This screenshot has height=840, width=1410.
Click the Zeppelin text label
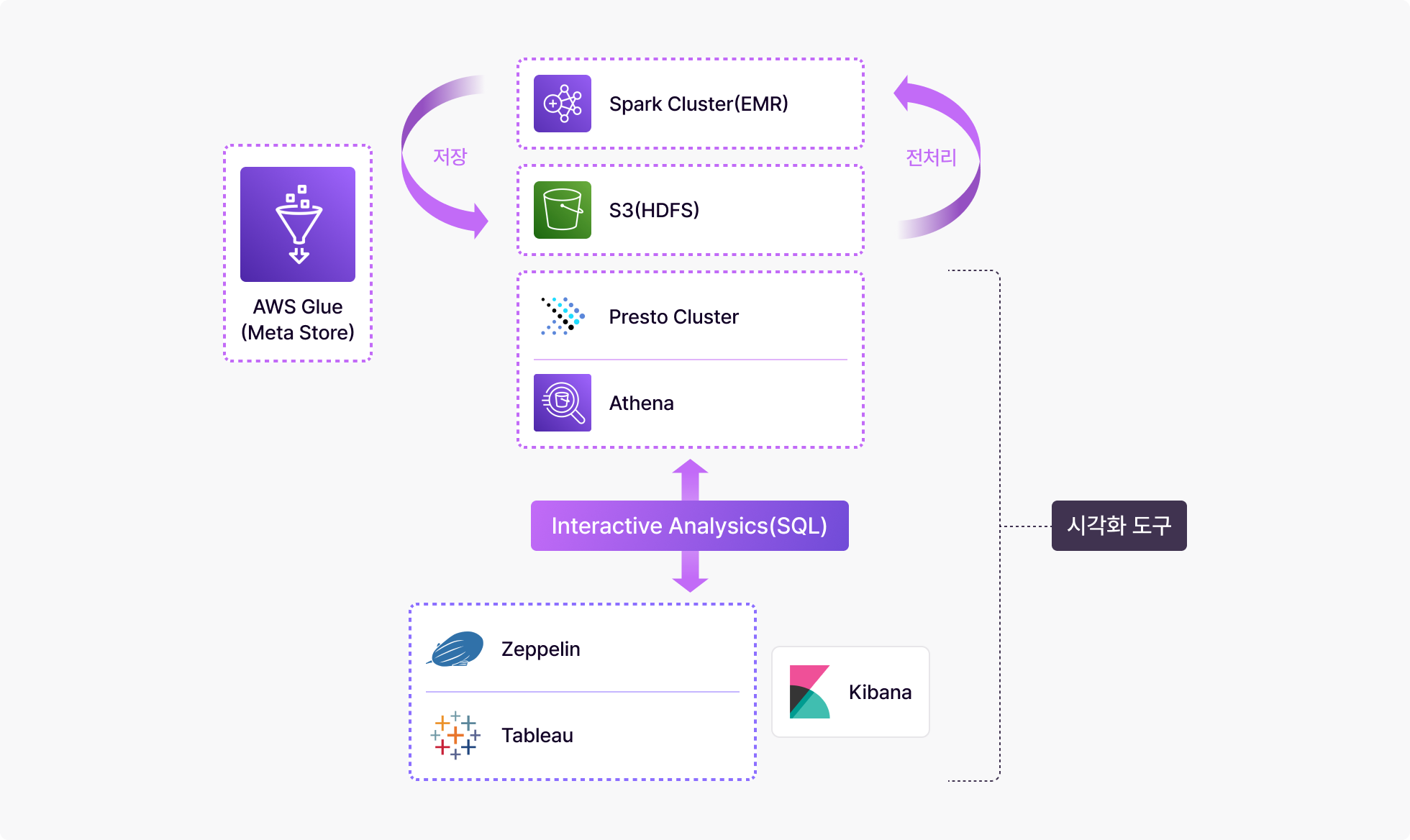pos(541,649)
